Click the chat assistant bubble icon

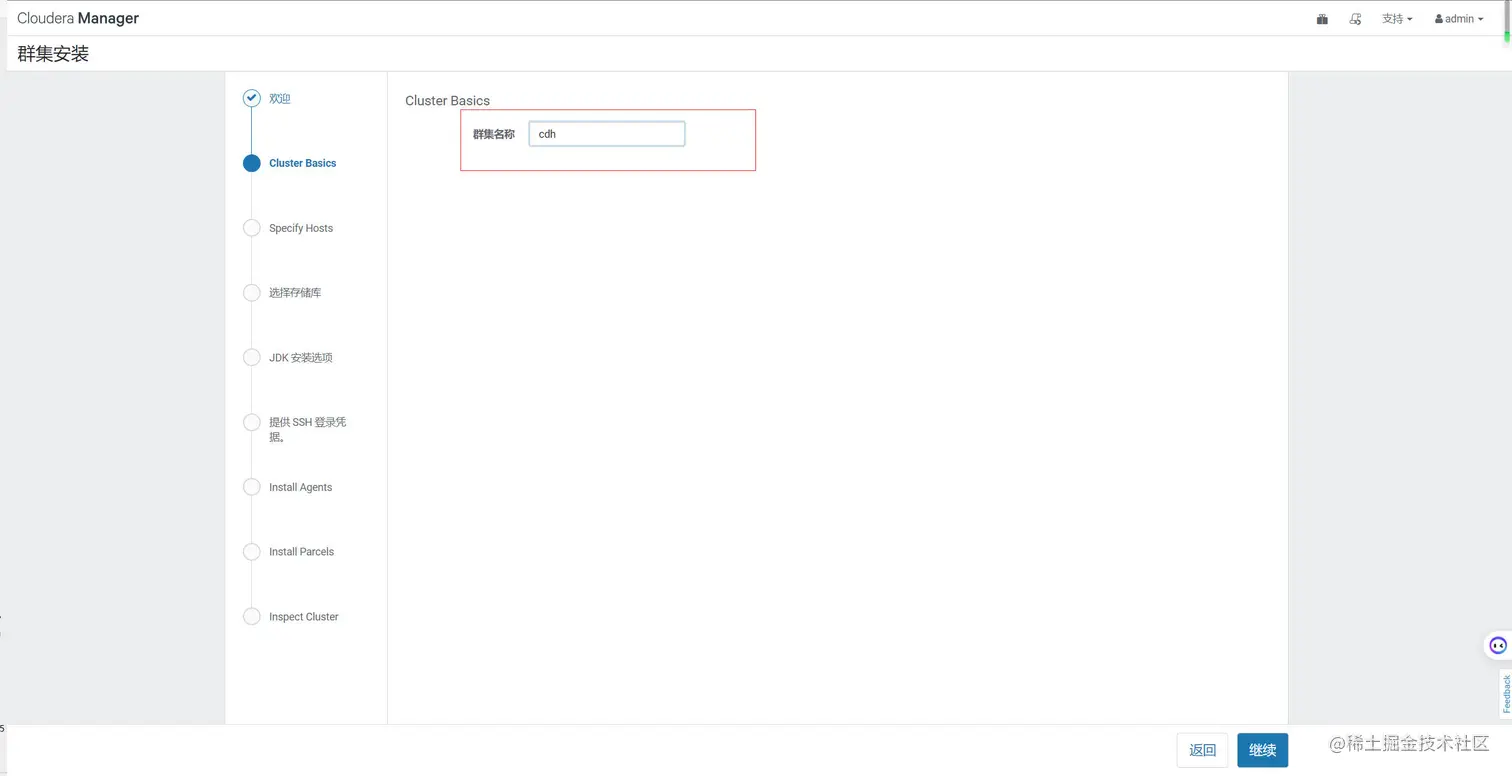tap(1498, 645)
